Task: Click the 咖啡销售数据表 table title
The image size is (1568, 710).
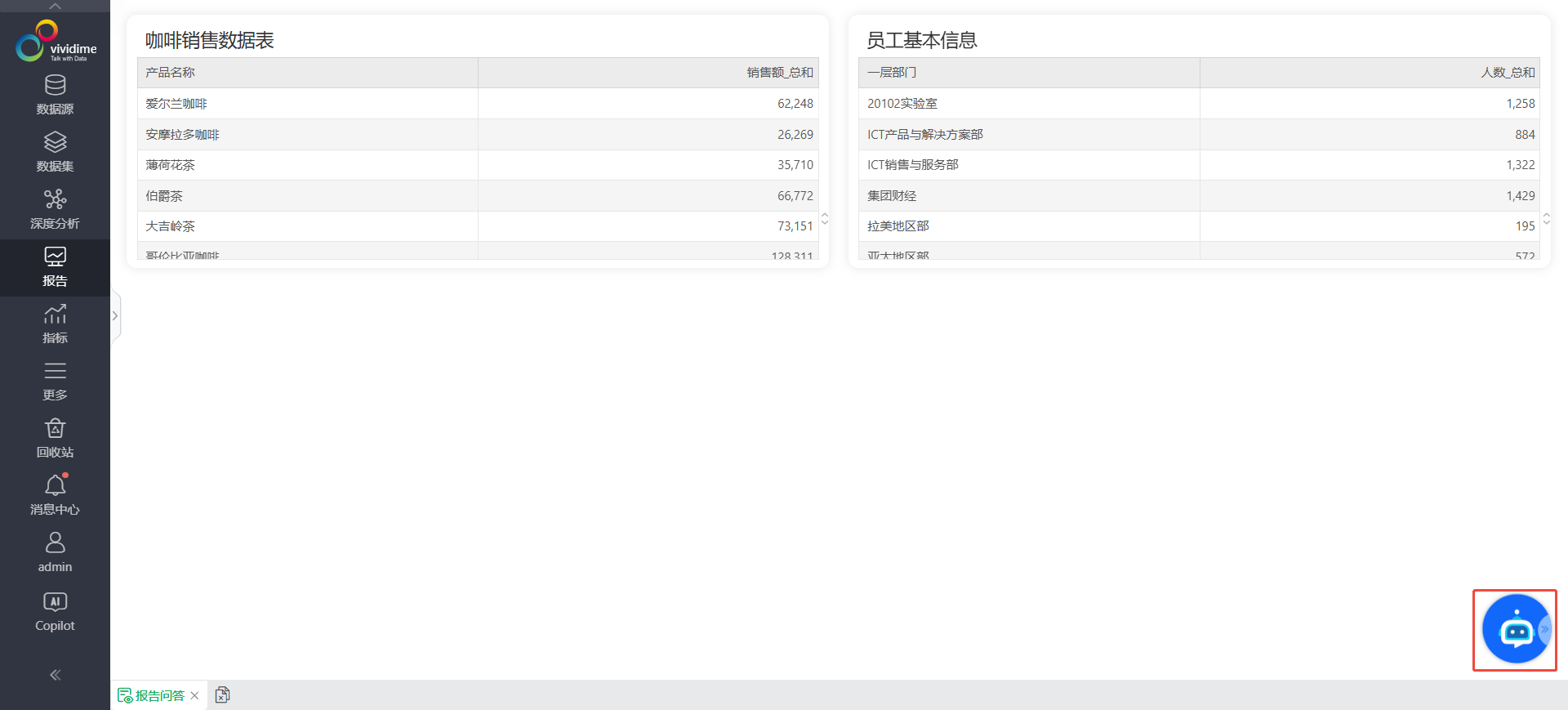Action: coord(210,40)
